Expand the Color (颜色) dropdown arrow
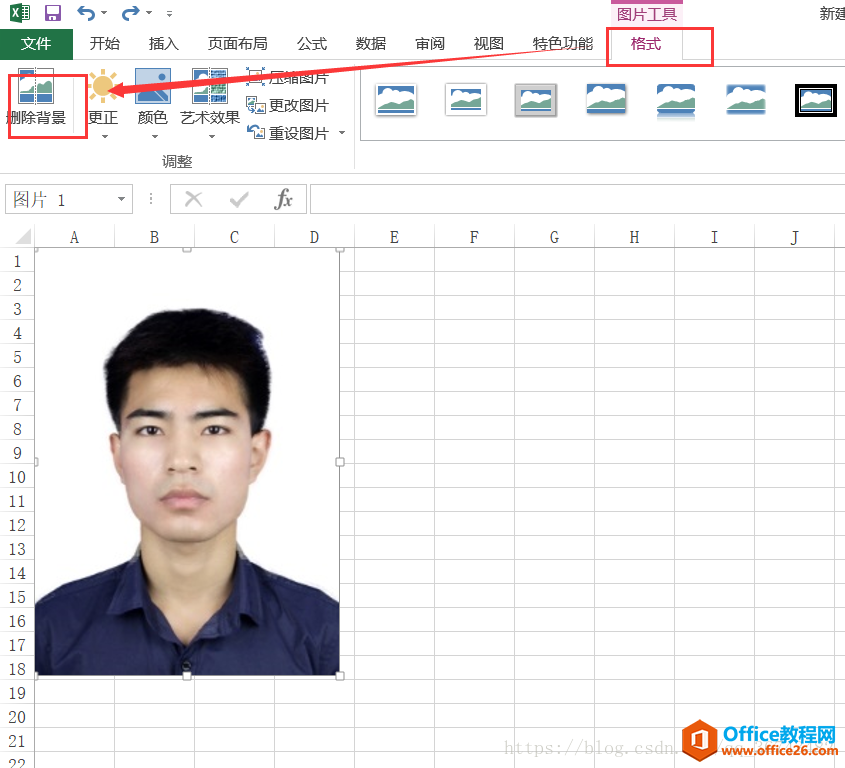The width and height of the screenshot is (845, 768). 155,137
